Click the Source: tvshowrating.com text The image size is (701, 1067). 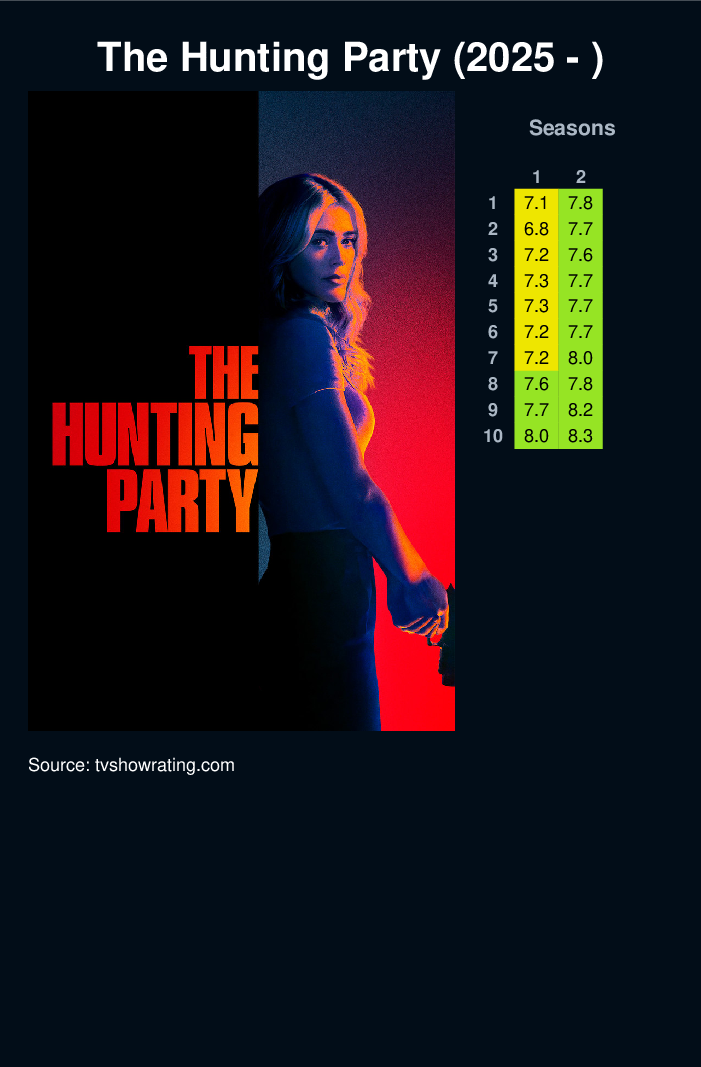point(131,765)
